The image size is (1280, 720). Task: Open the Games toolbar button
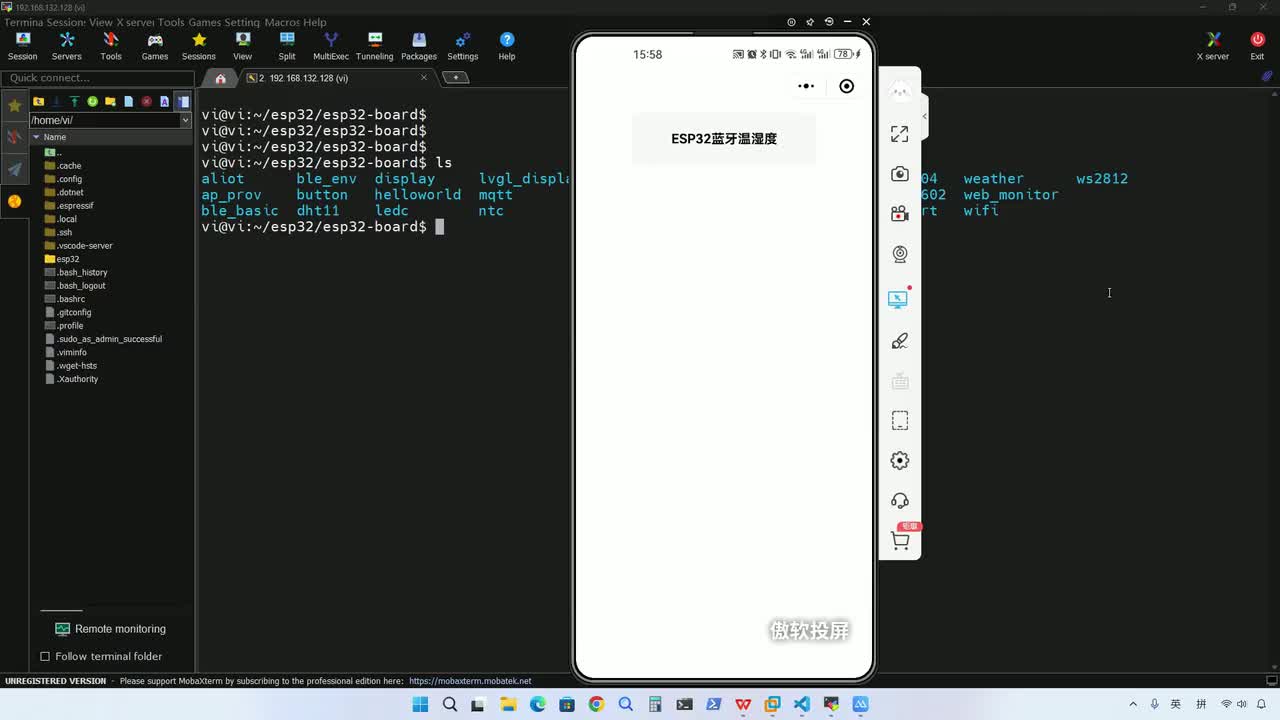(155, 46)
